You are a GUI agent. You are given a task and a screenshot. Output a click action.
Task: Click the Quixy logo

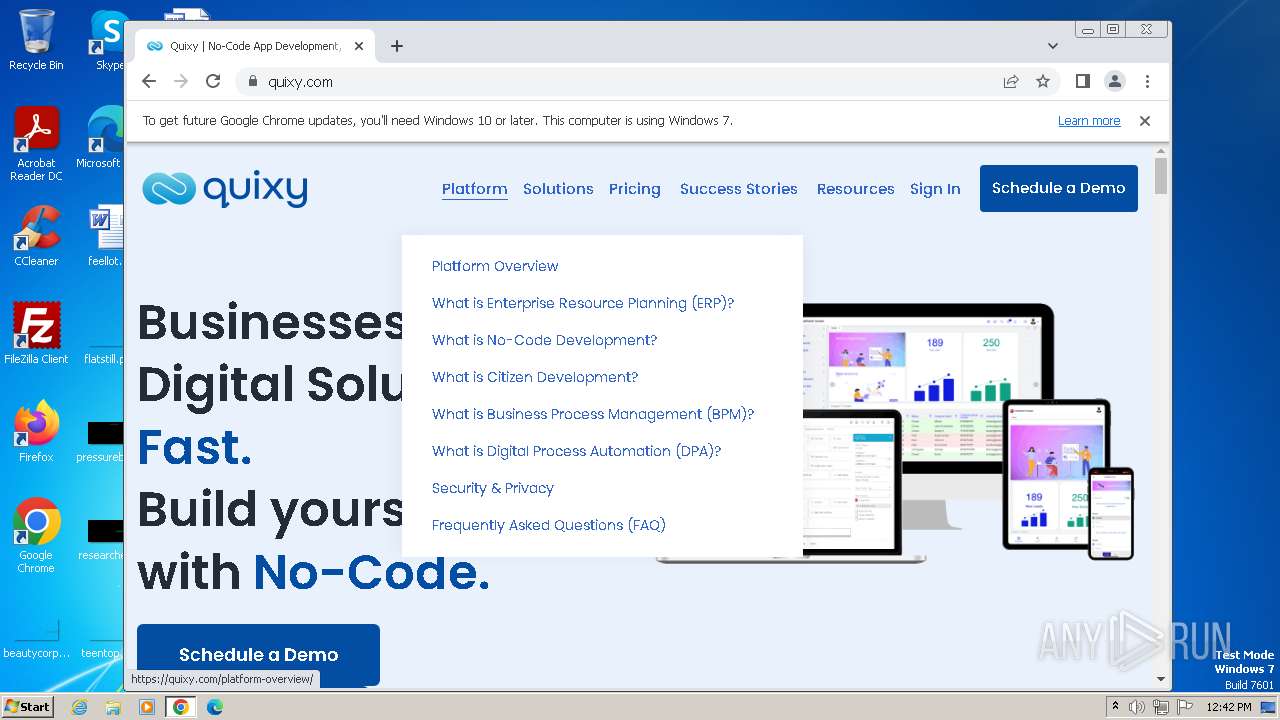point(225,188)
